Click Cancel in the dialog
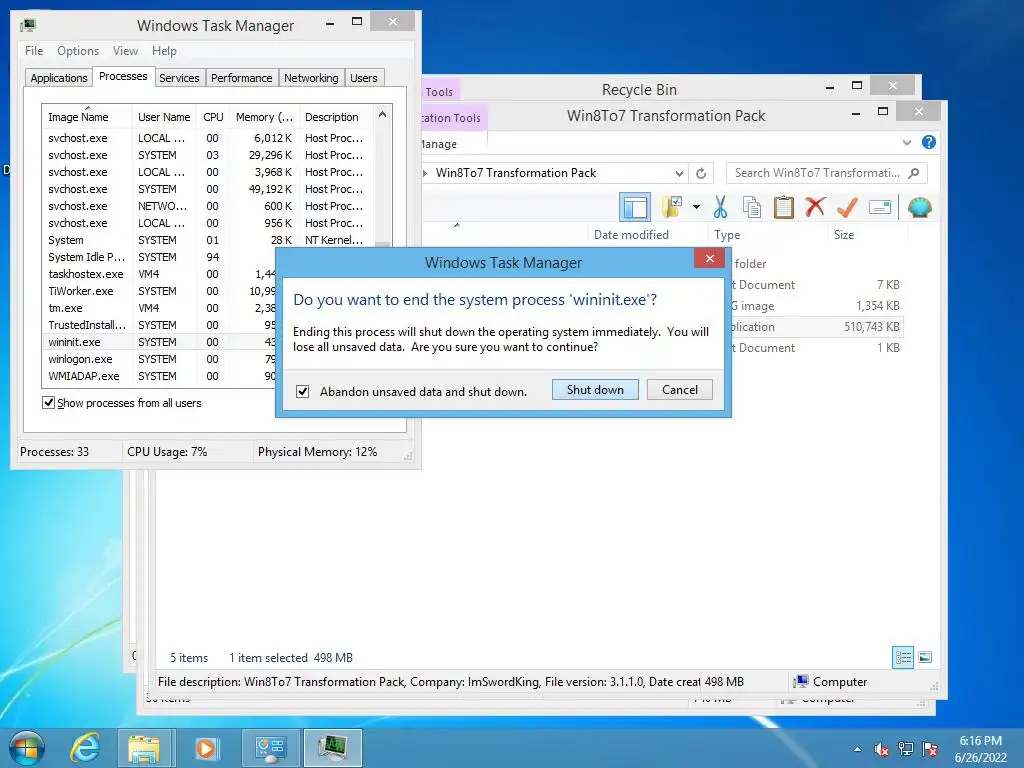This screenshot has width=1024, height=768. pyautogui.click(x=680, y=390)
